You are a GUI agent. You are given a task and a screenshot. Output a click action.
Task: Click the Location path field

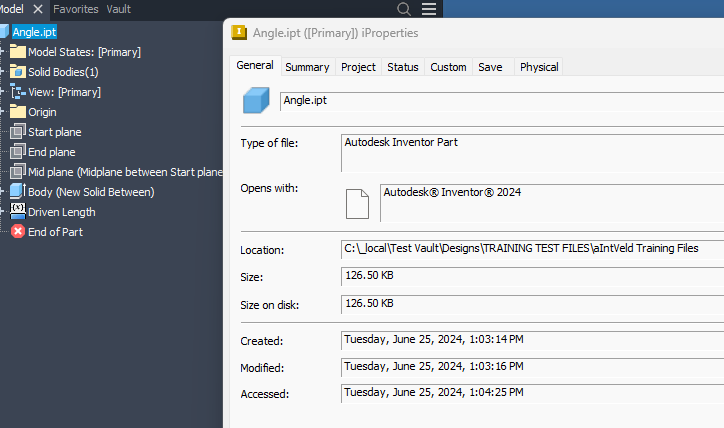coord(532,249)
